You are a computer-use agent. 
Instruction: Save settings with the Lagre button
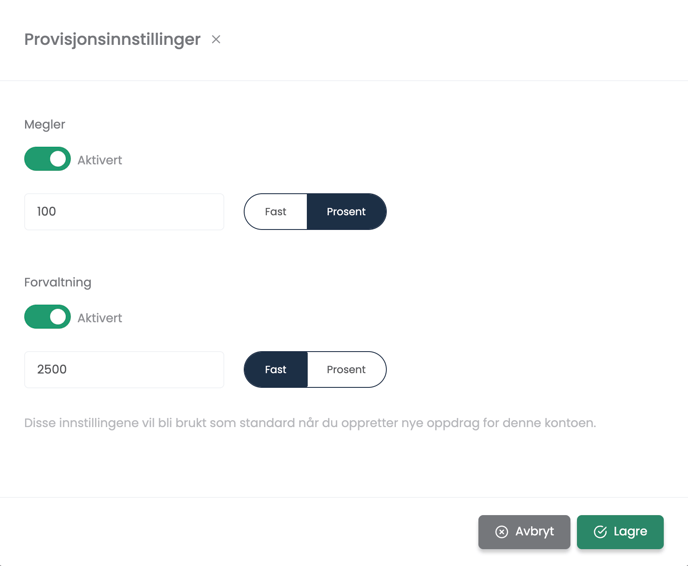620,532
